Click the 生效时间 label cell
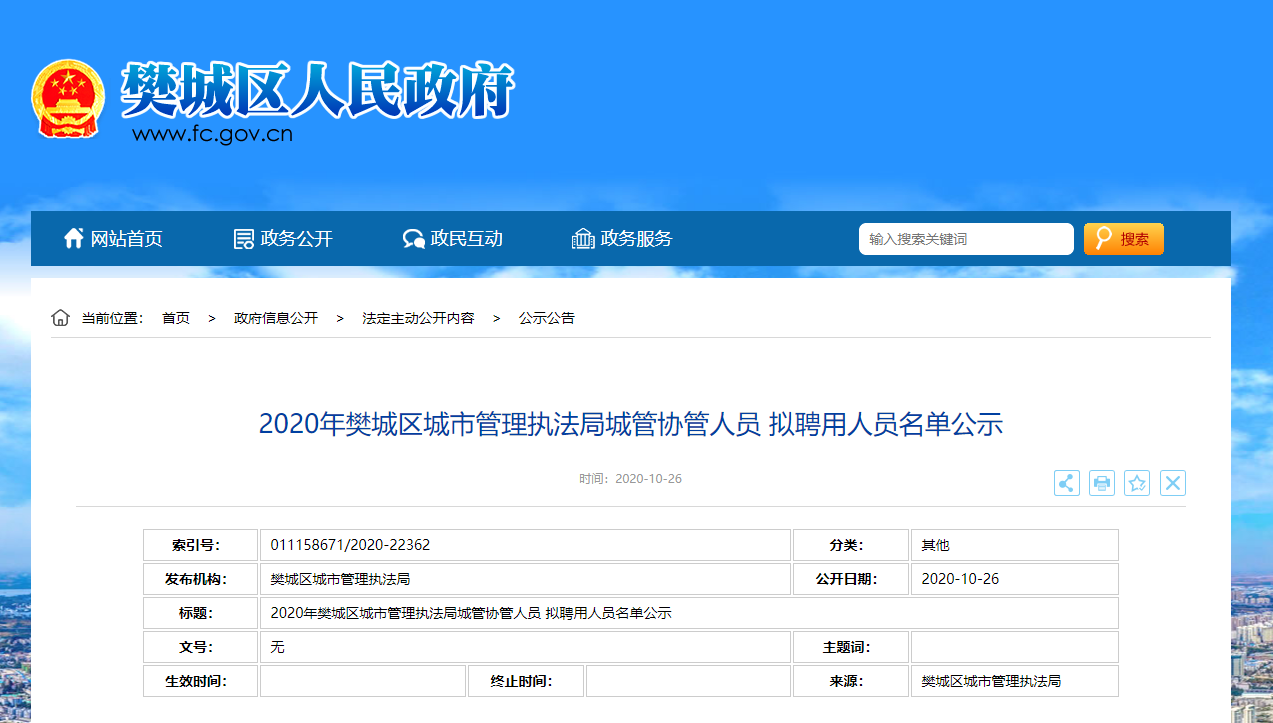Viewport: 1273px width, 723px height. point(201,681)
